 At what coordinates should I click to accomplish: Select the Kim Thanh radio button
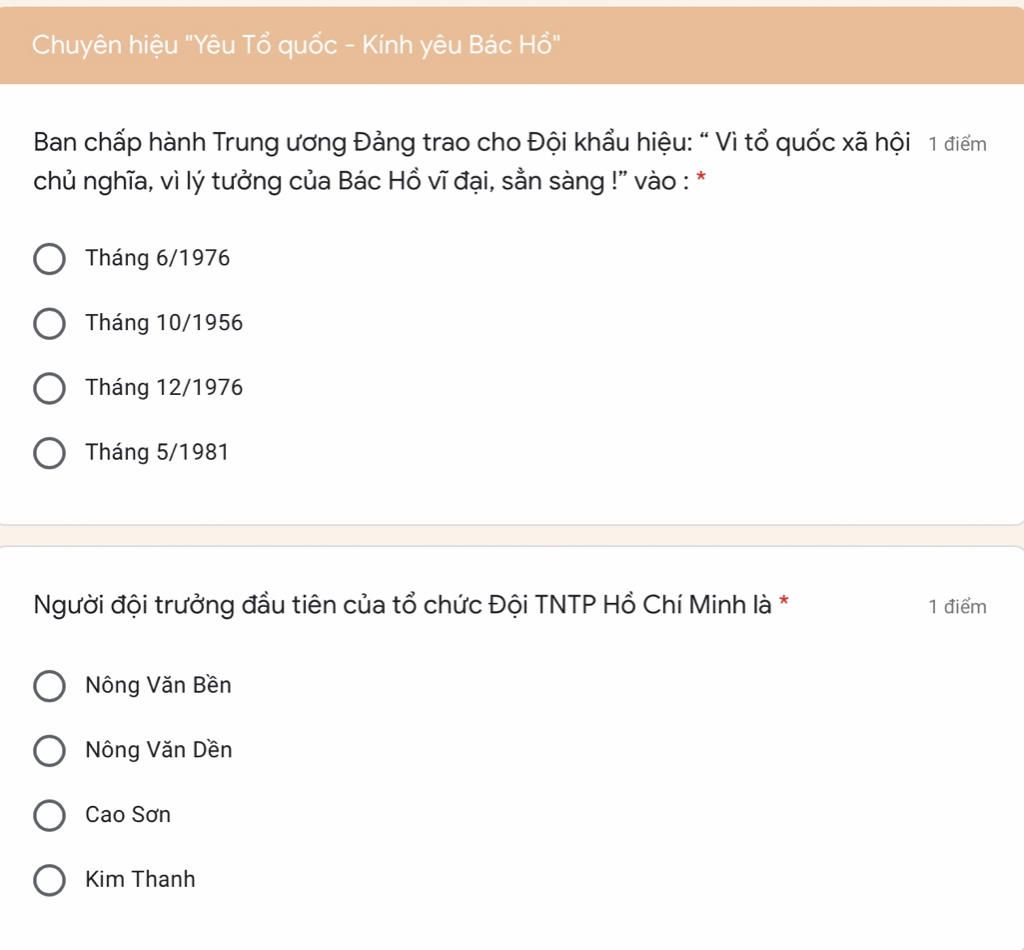pyautogui.click(x=49, y=880)
